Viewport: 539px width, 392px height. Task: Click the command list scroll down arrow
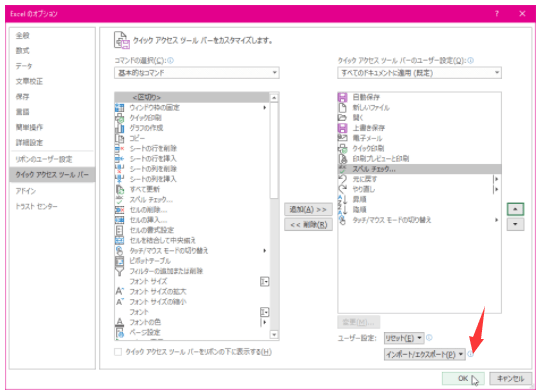tap(274, 335)
